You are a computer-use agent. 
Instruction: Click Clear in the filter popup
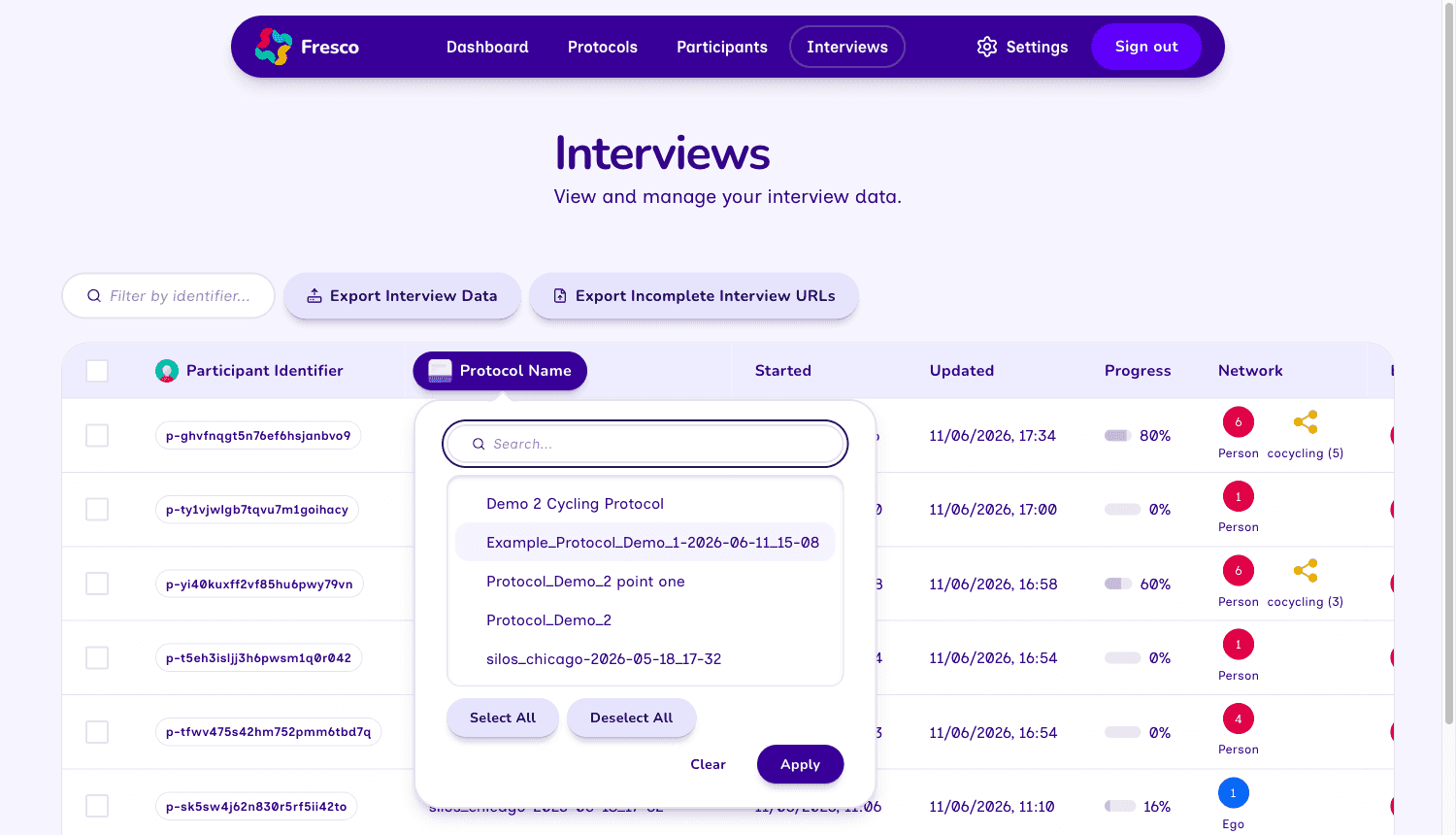709,764
